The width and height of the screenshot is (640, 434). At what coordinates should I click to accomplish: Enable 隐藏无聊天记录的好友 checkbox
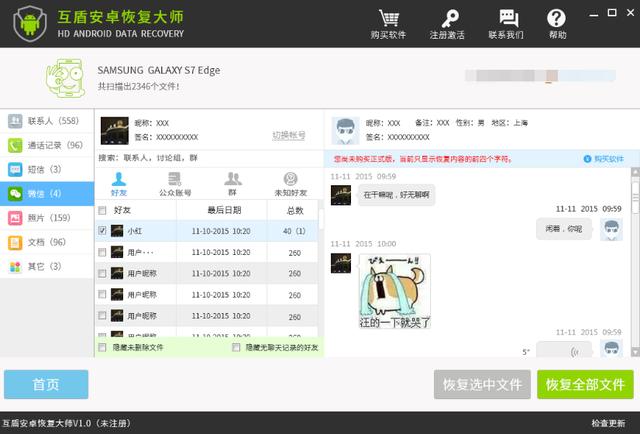click(236, 347)
